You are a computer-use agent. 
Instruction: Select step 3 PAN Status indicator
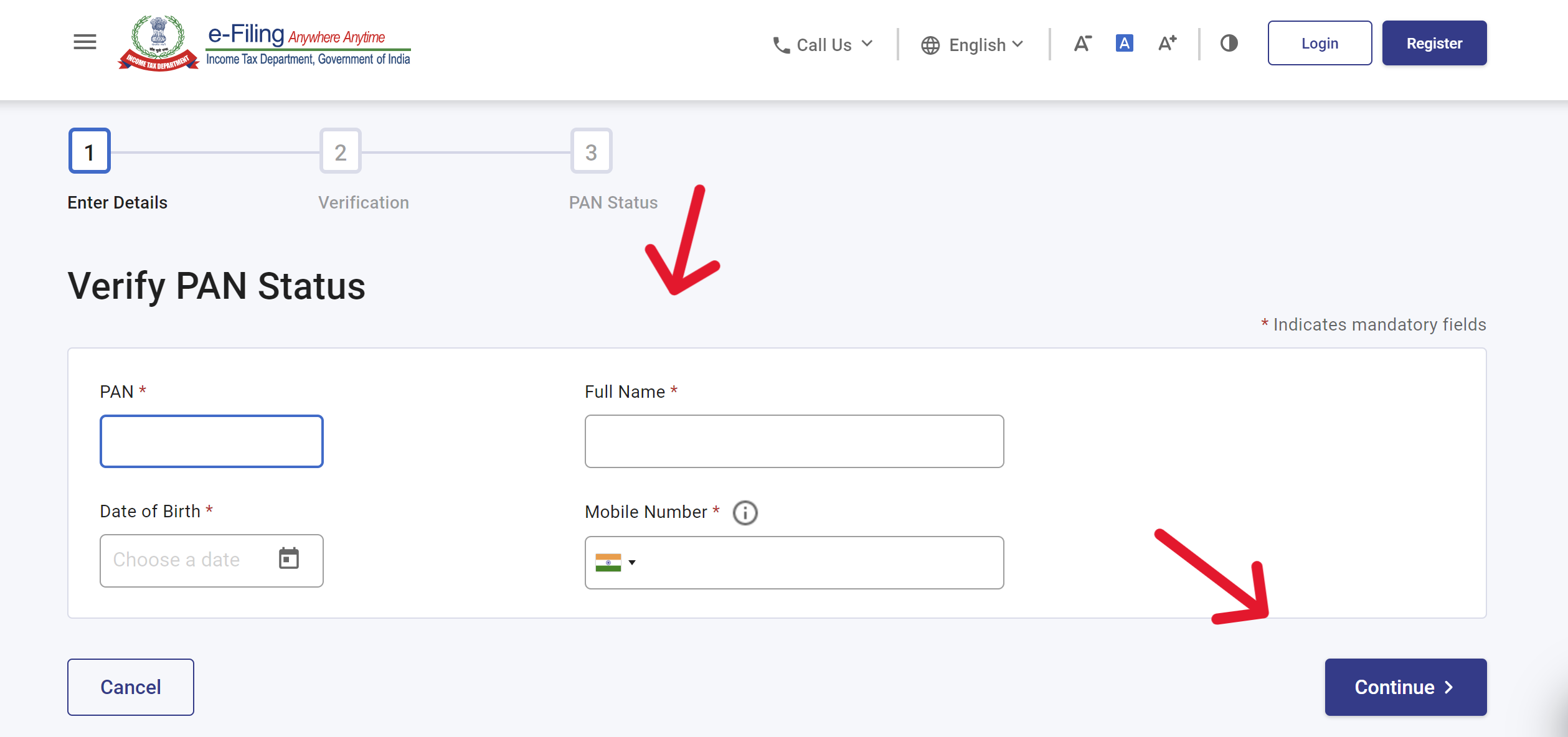[x=590, y=150]
